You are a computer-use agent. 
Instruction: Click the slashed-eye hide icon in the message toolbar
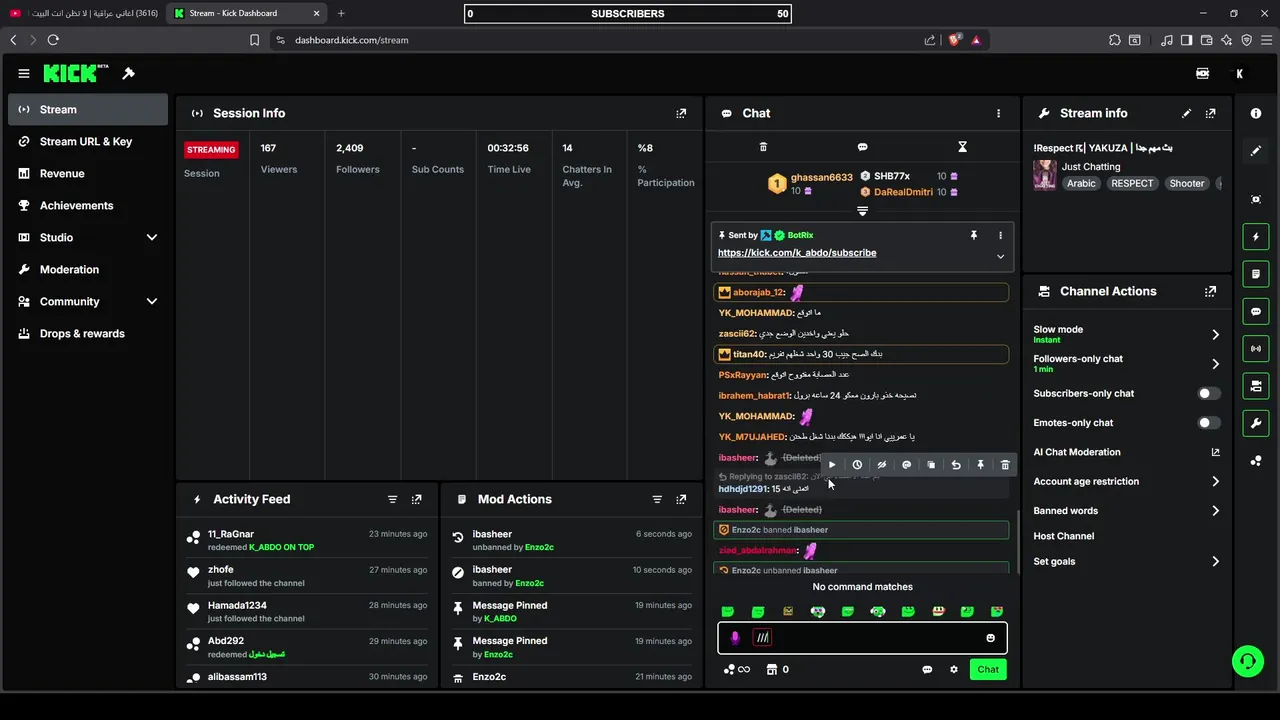point(881,465)
